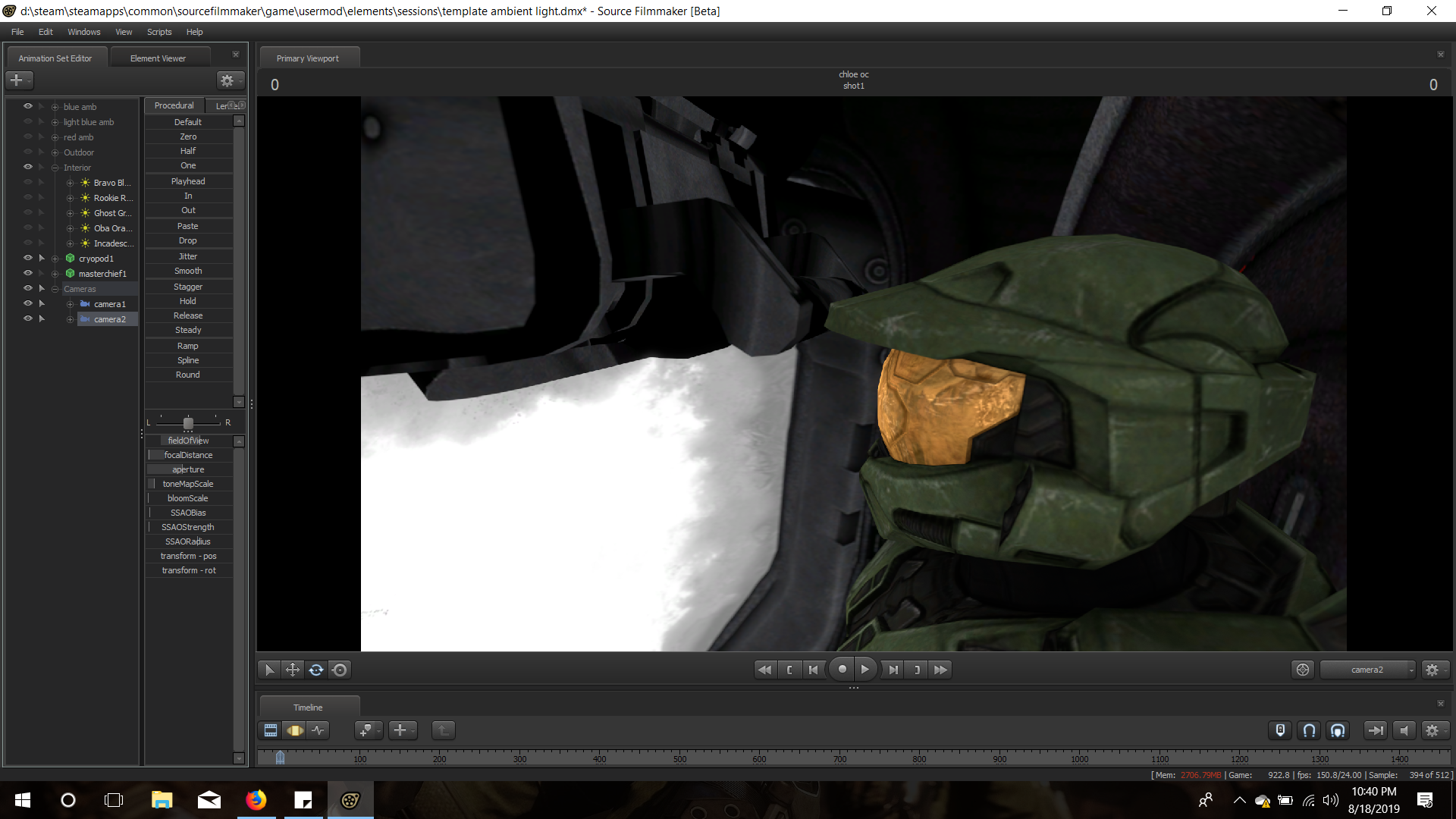Click the Playhead preset button
Viewport: 1456px width, 819px height.
188,182
